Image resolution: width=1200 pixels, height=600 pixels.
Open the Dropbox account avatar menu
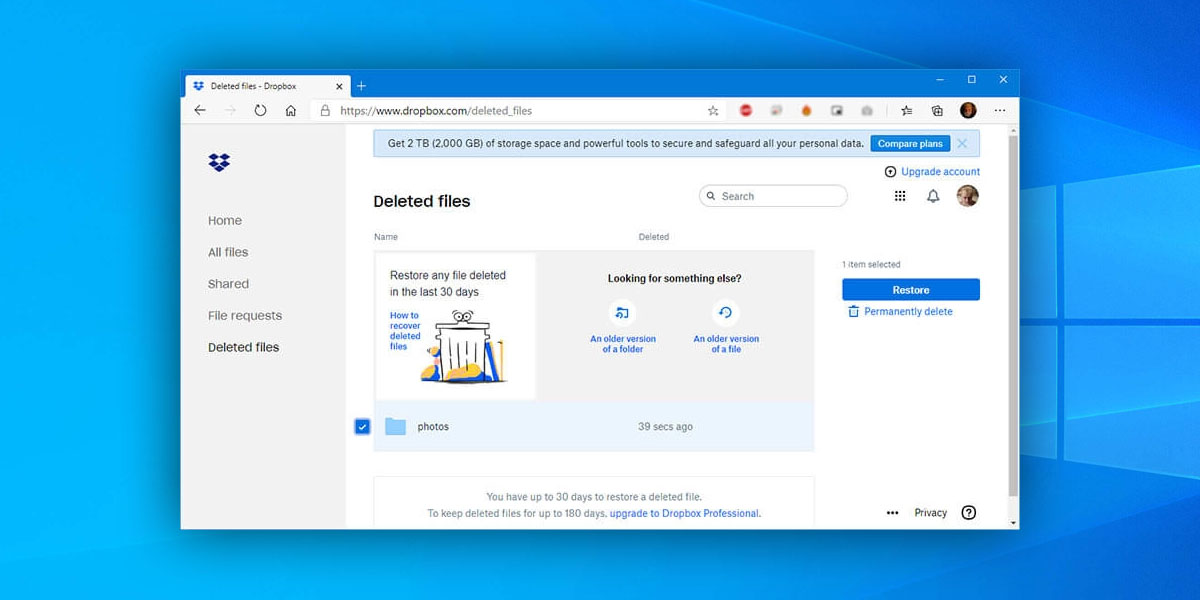tap(967, 196)
